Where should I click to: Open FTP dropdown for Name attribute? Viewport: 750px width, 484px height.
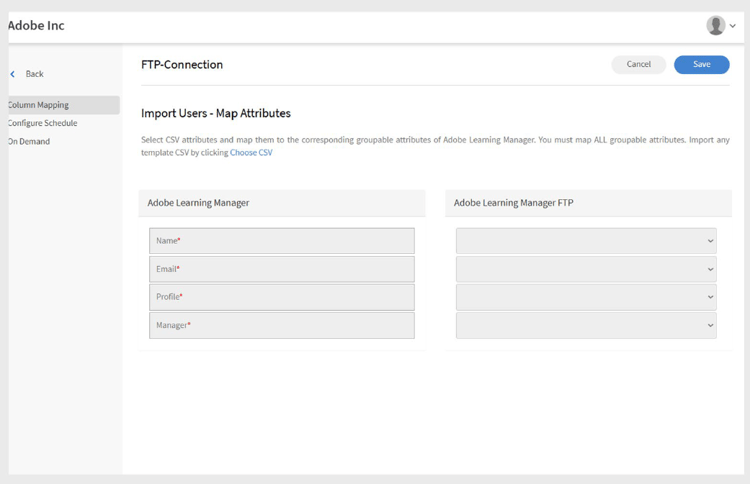[x=586, y=241]
